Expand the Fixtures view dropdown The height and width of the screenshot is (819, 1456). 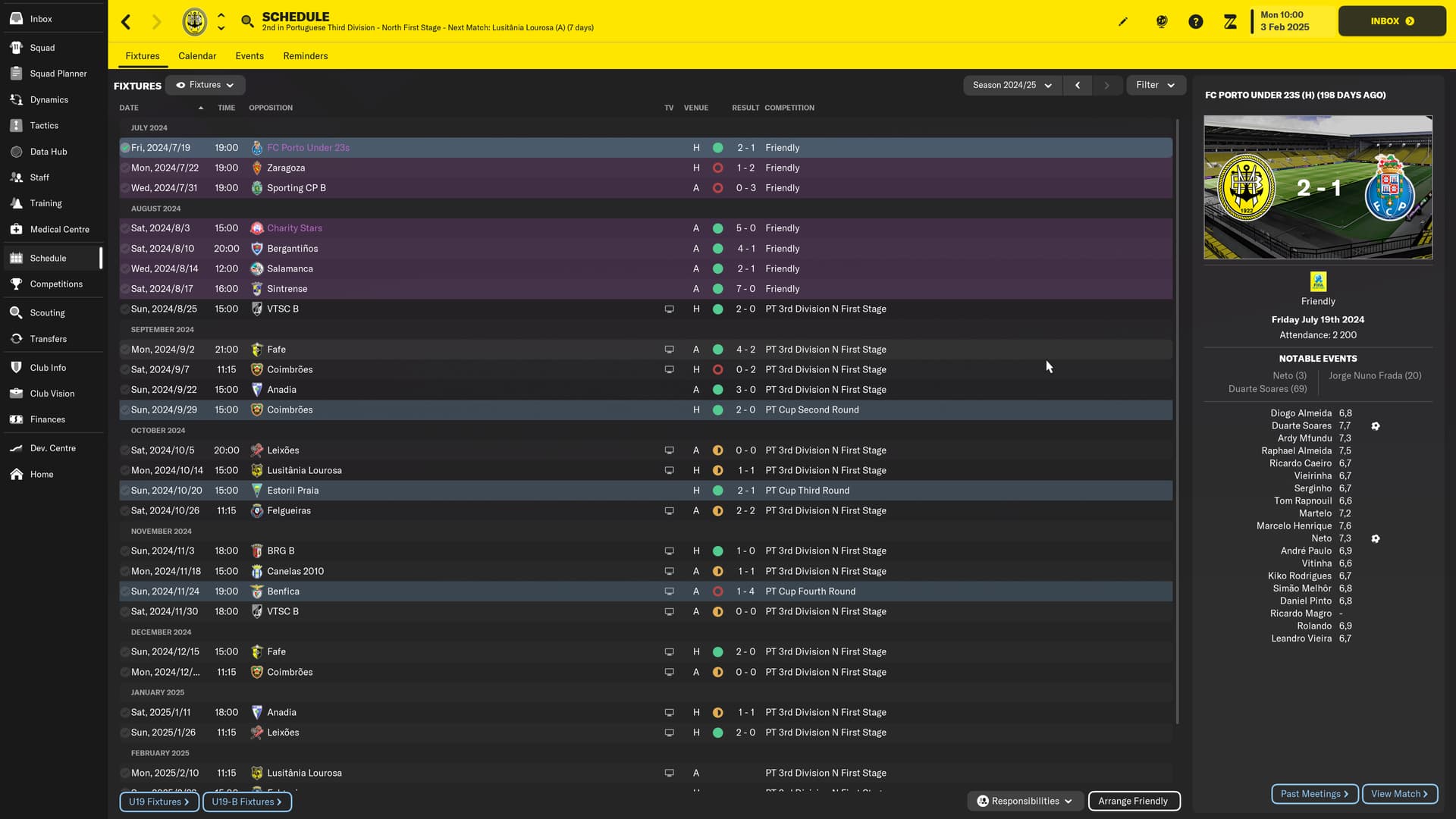coord(205,85)
